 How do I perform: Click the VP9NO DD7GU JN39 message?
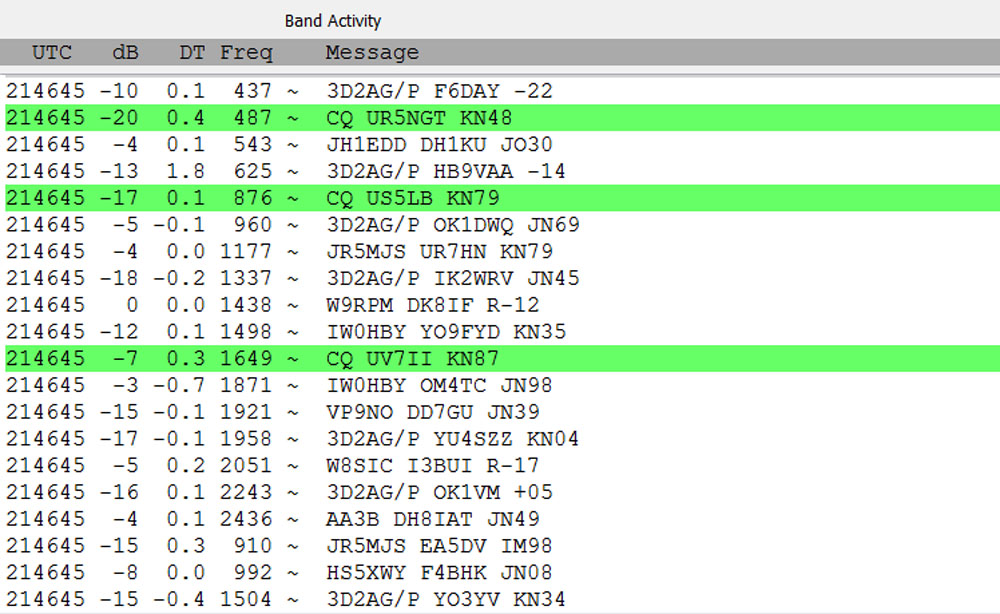pyautogui.click(x=432, y=412)
